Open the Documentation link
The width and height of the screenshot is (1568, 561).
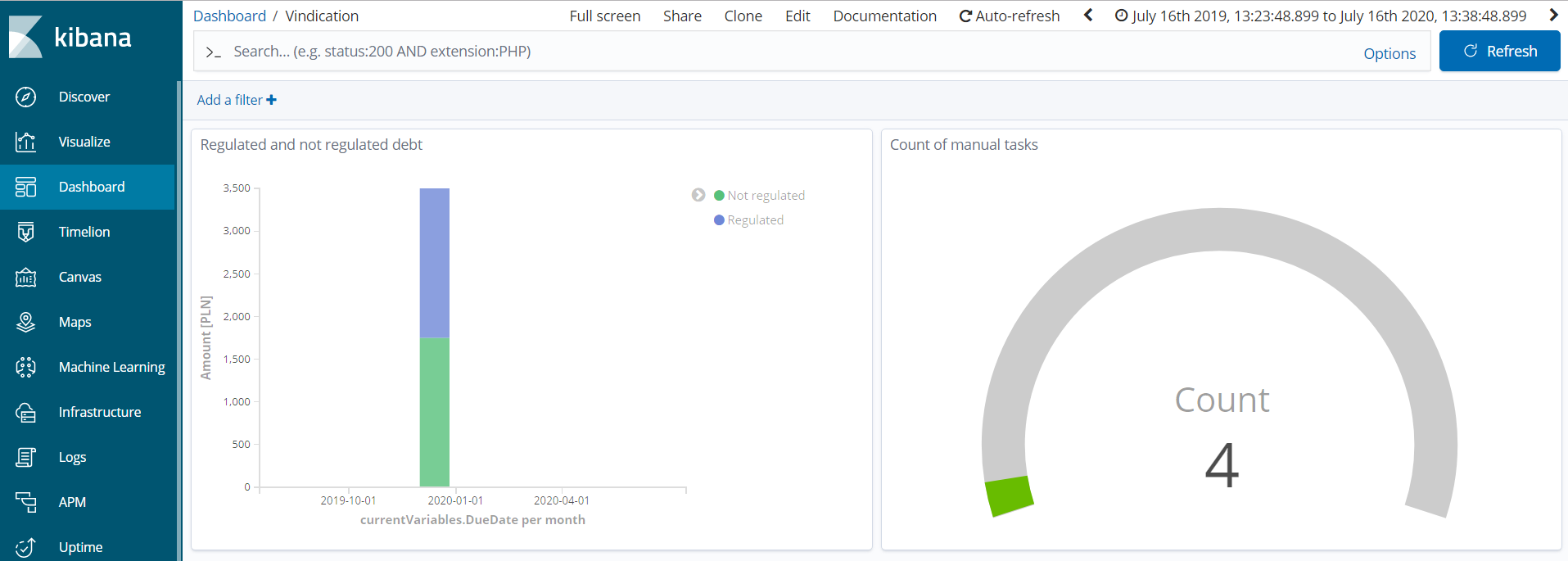click(884, 16)
